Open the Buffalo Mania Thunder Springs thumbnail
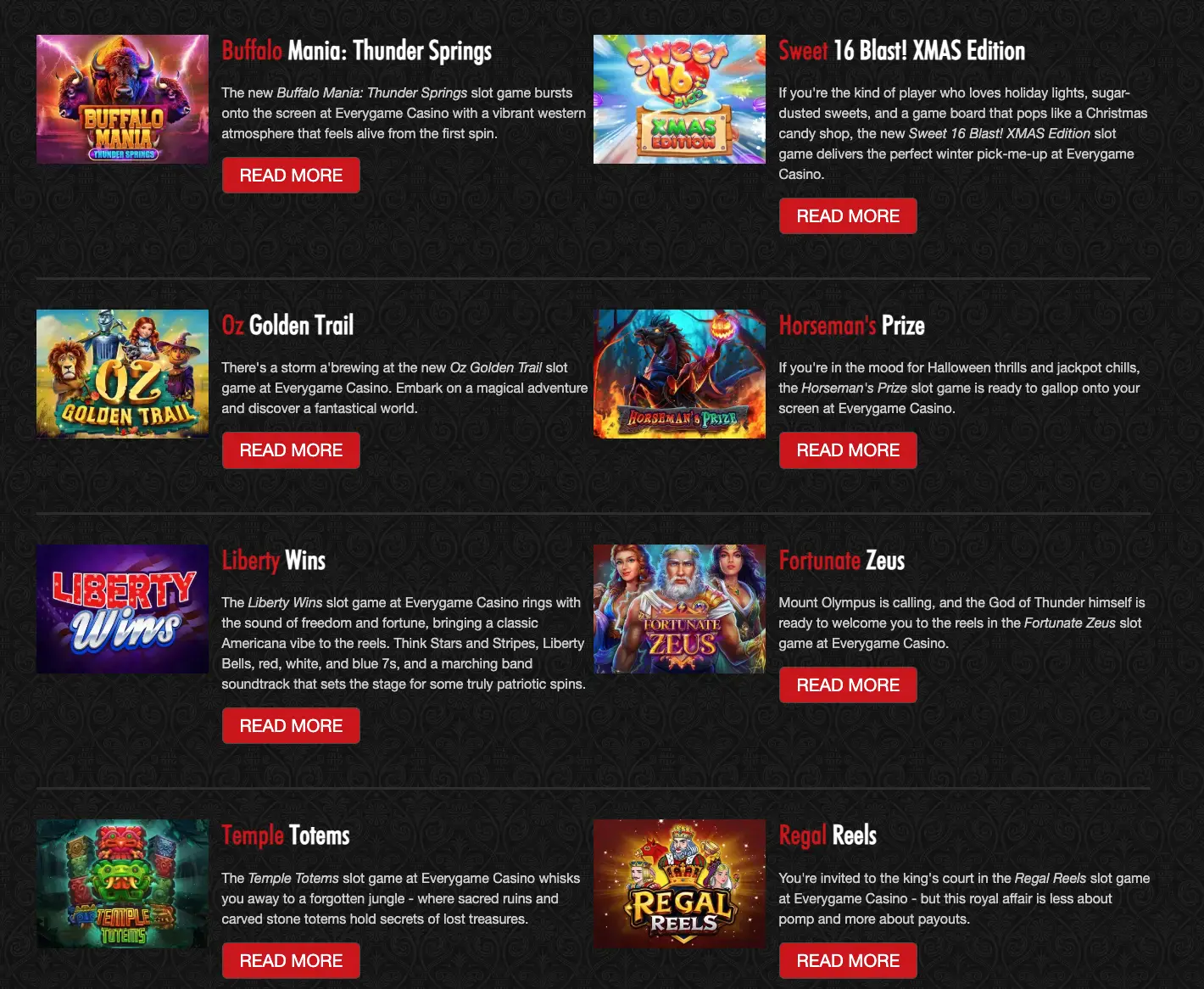This screenshot has width=1204, height=989. (x=122, y=99)
